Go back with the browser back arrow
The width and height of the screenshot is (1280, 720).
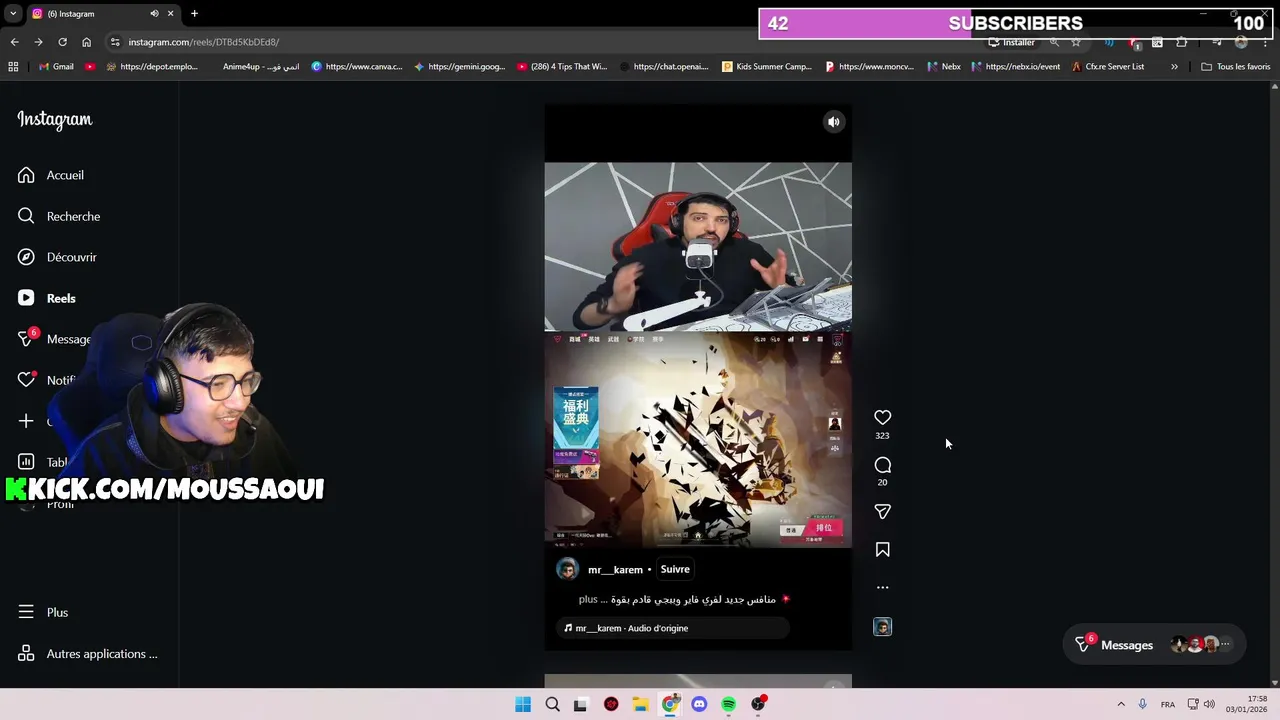click(14, 42)
